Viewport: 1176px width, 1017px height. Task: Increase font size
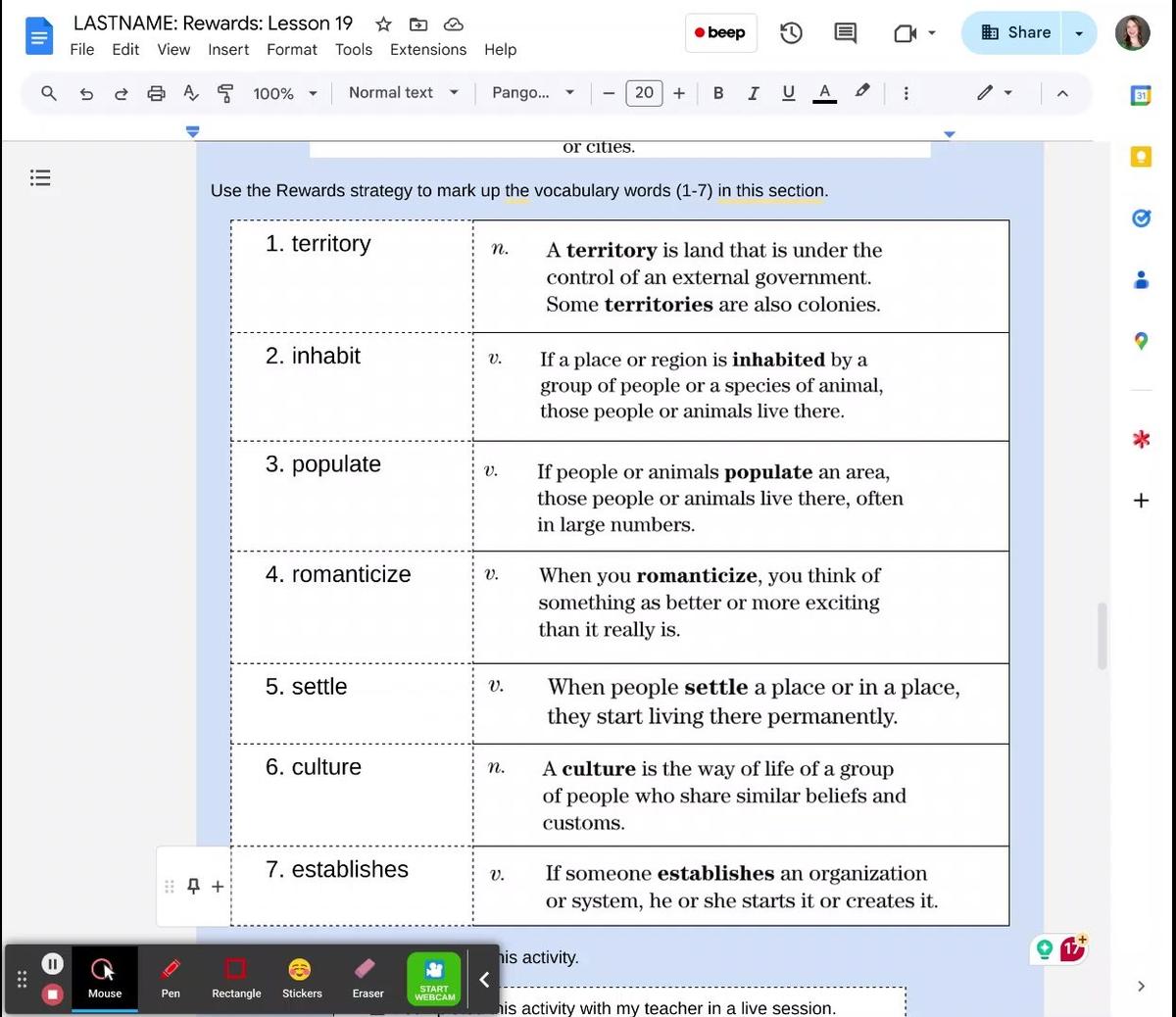678,93
